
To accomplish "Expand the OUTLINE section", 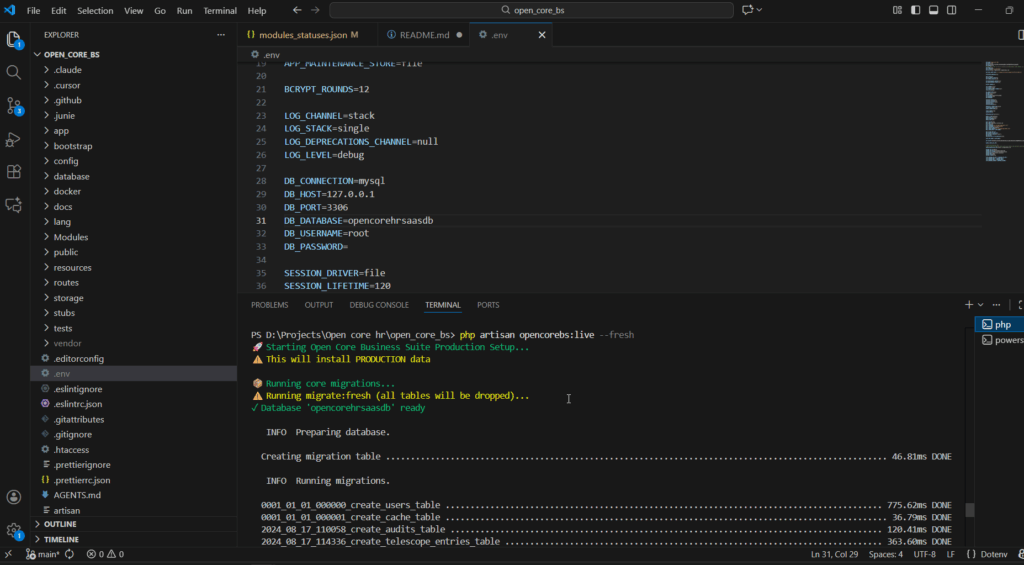I will (60, 524).
